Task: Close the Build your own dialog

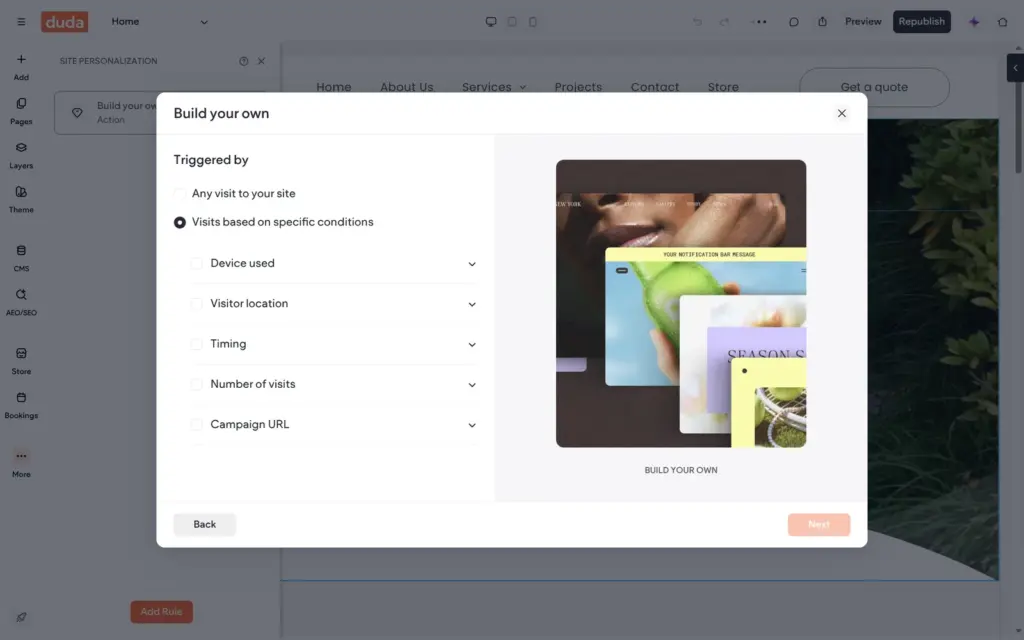Action: pos(842,113)
